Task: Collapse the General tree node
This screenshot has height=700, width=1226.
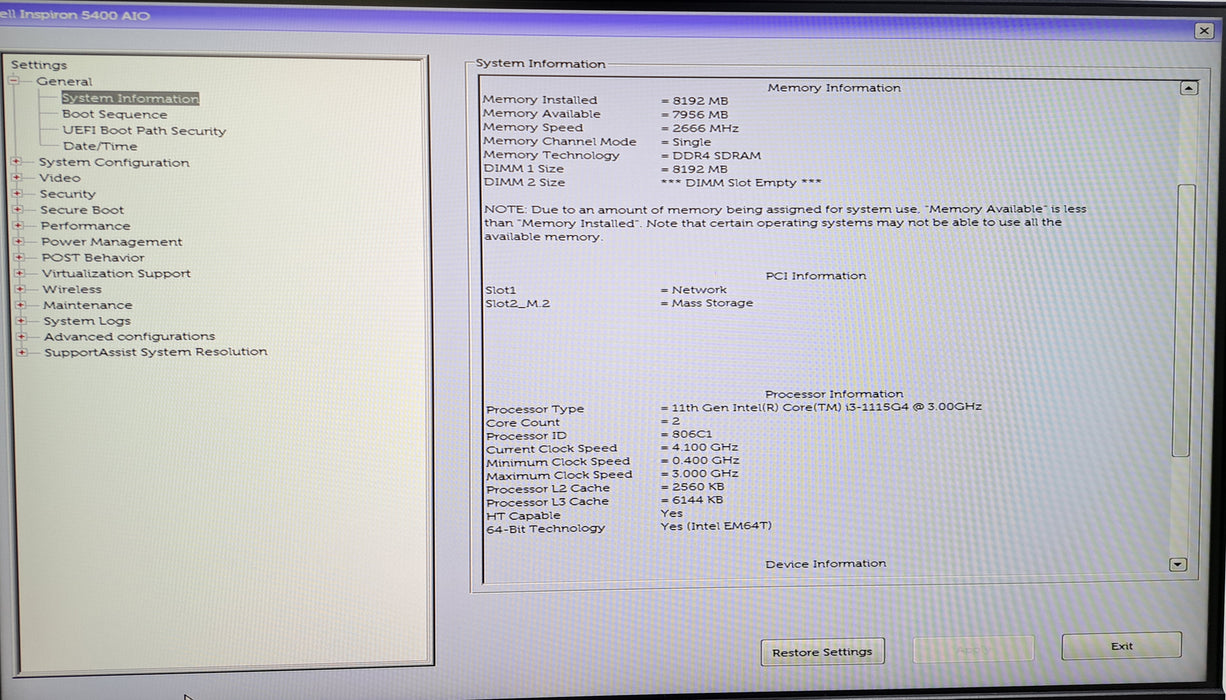Action: [x=16, y=81]
